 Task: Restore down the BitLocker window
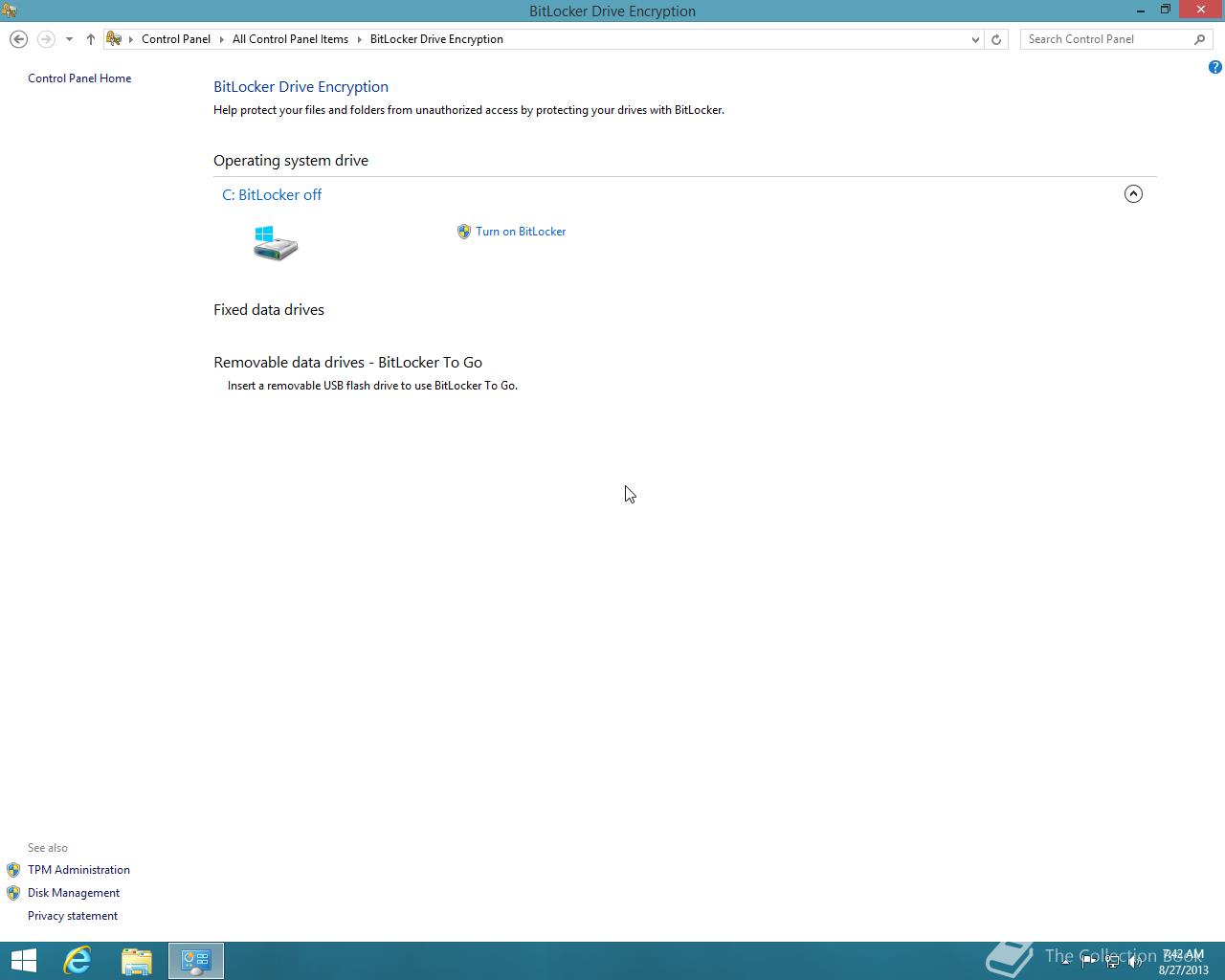coord(1166,10)
